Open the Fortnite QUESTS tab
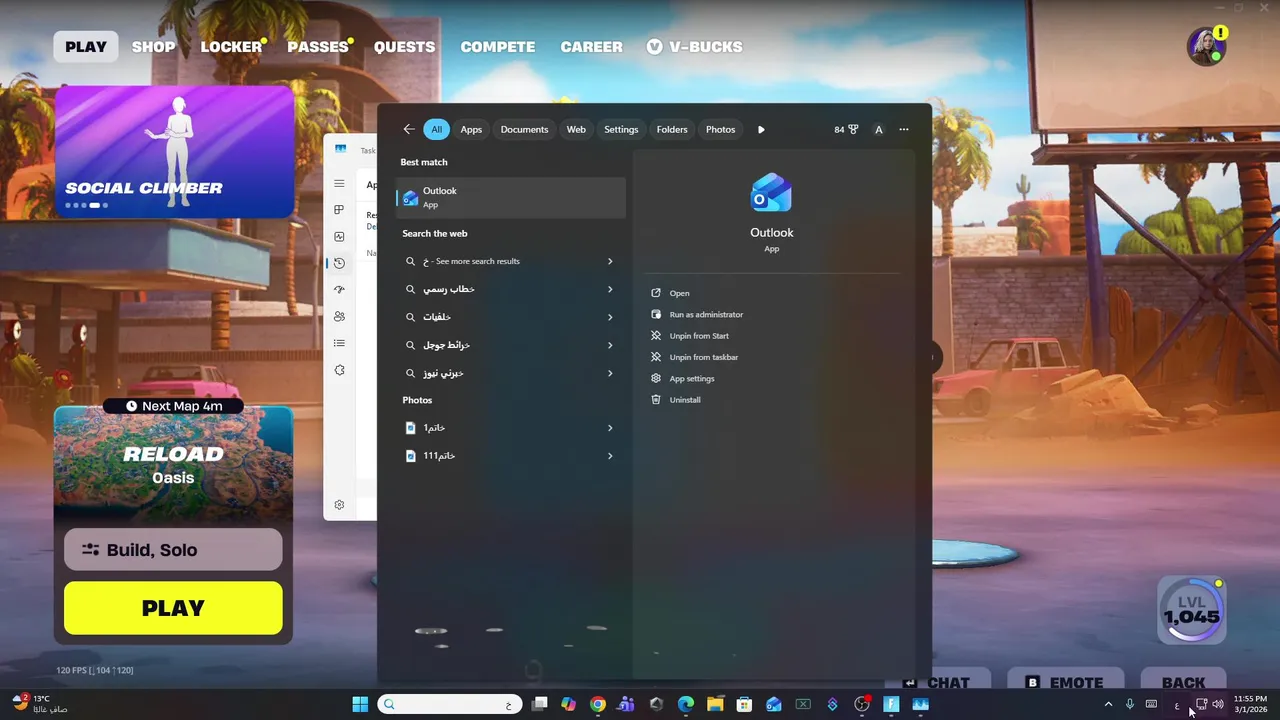The width and height of the screenshot is (1280, 720). [x=404, y=47]
